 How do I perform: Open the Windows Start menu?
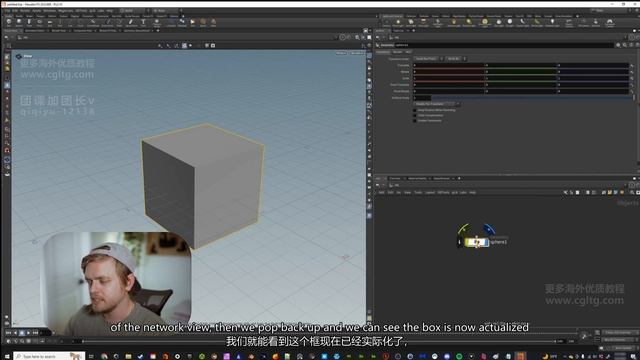[x=7, y=356]
